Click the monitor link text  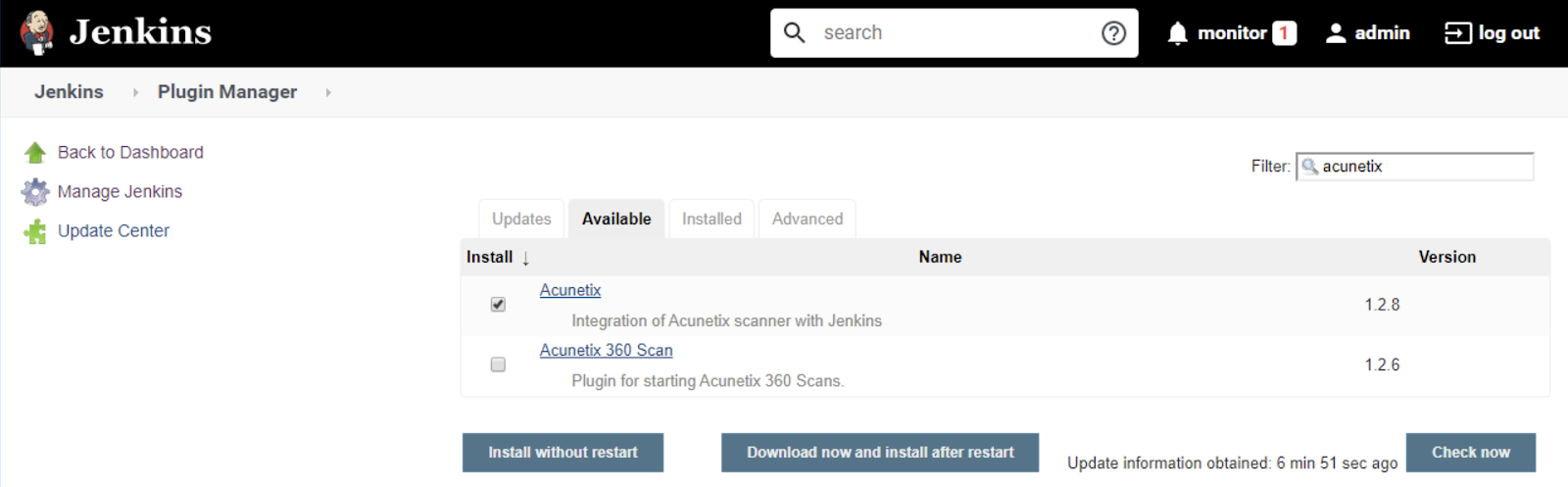[x=1232, y=33]
